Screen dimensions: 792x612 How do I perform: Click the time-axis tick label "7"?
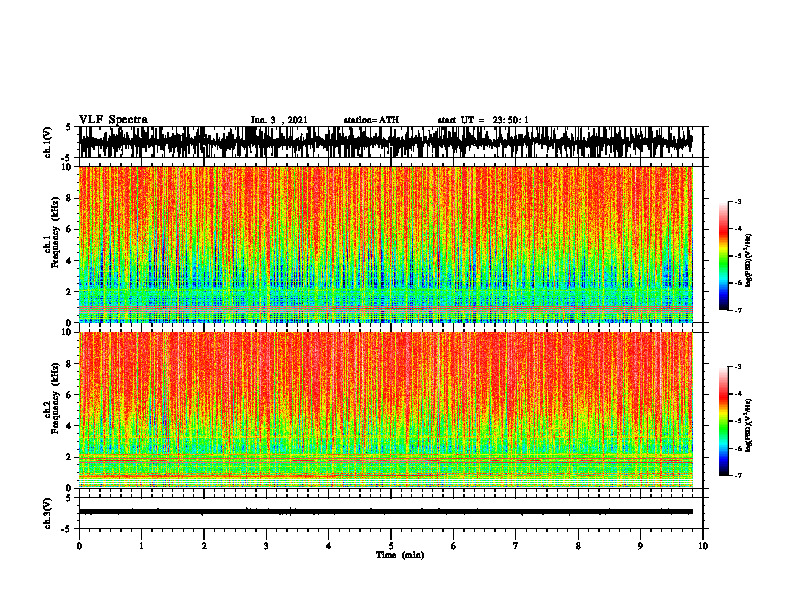click(516, 546)
